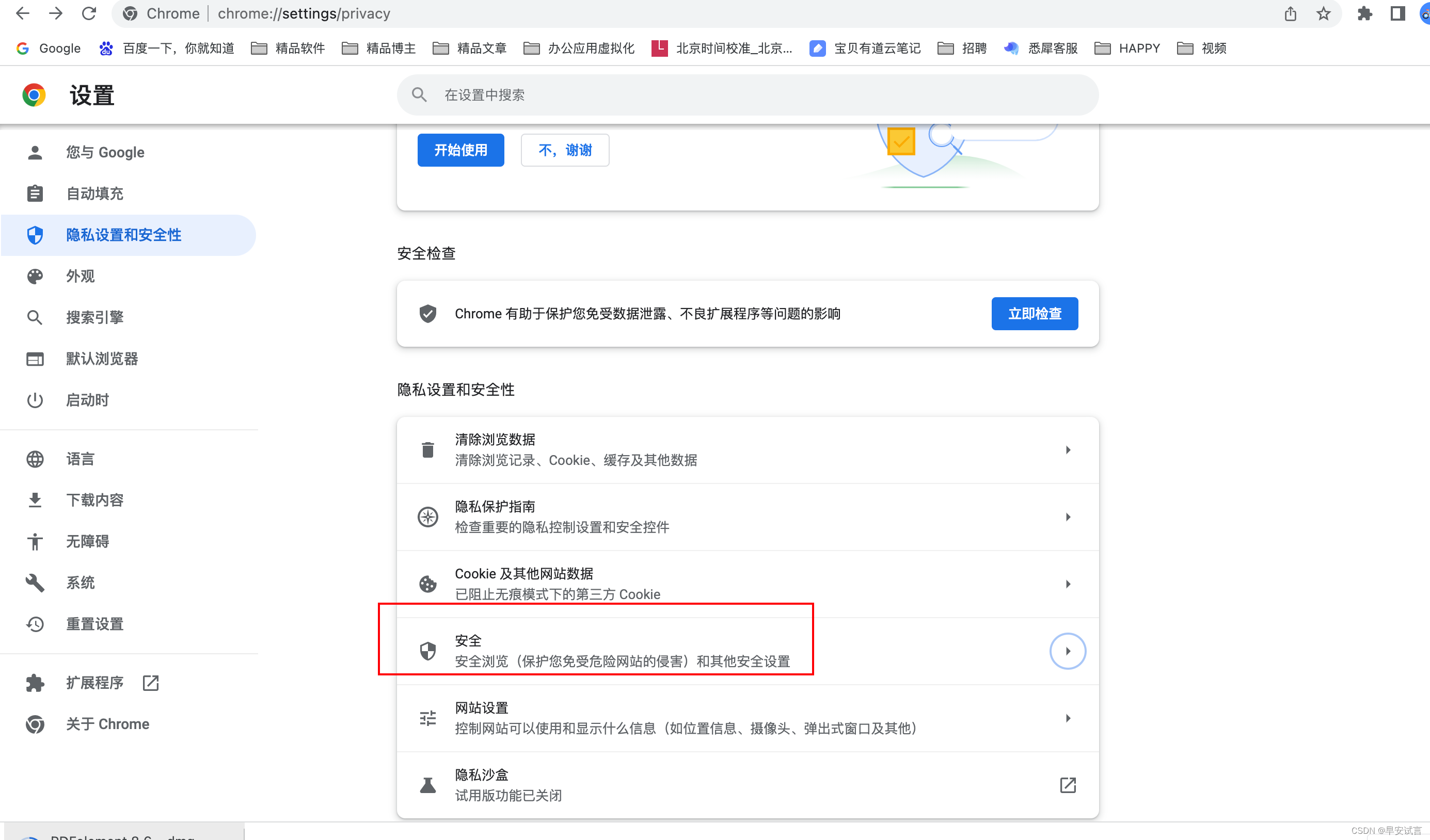This screenshot has height=840, width=1430.
Task: Click the browser reload icon
Action: click(x=89, y=13)
